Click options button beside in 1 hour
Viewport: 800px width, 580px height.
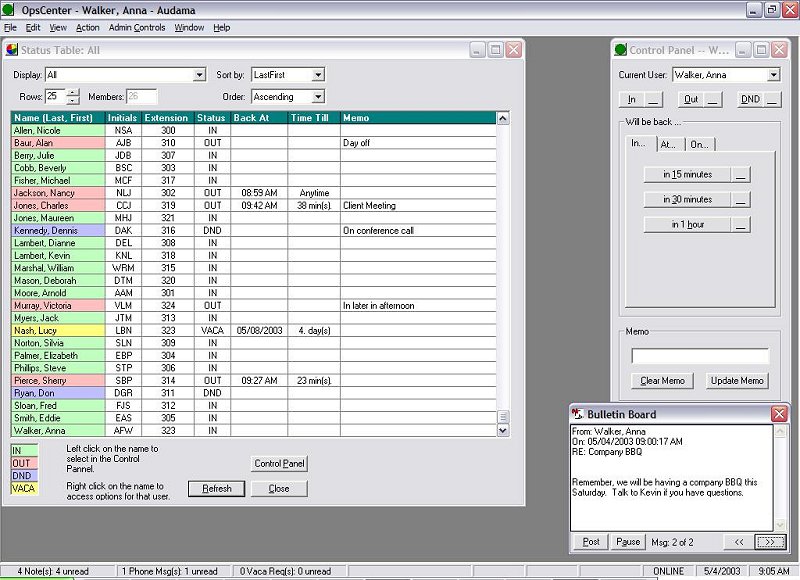pyautogui.click(x=741, y=224)
